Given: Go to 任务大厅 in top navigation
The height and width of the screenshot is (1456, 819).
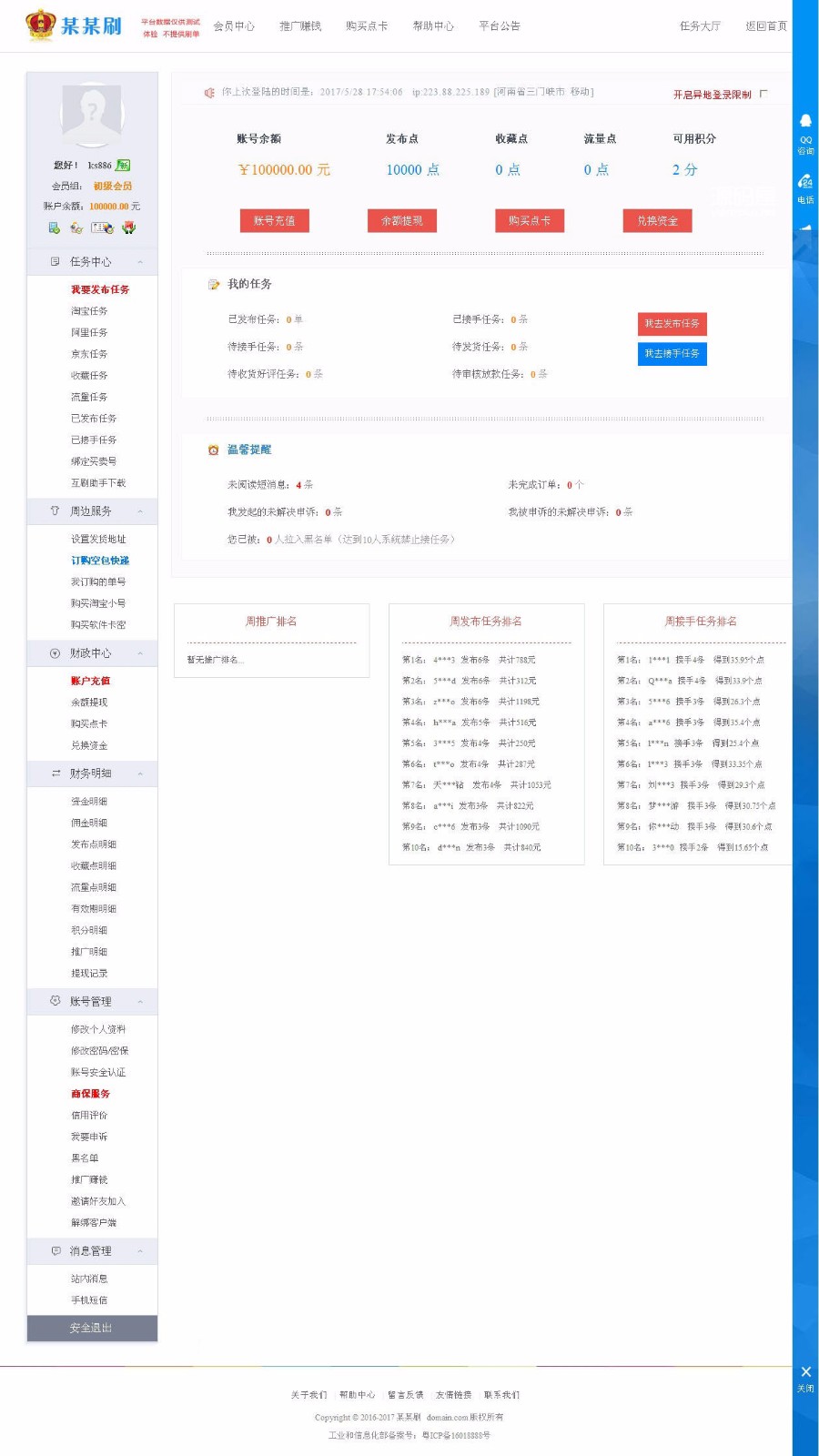Looking at the screenshot, I should pyautogui.click(x=700, y=26).
